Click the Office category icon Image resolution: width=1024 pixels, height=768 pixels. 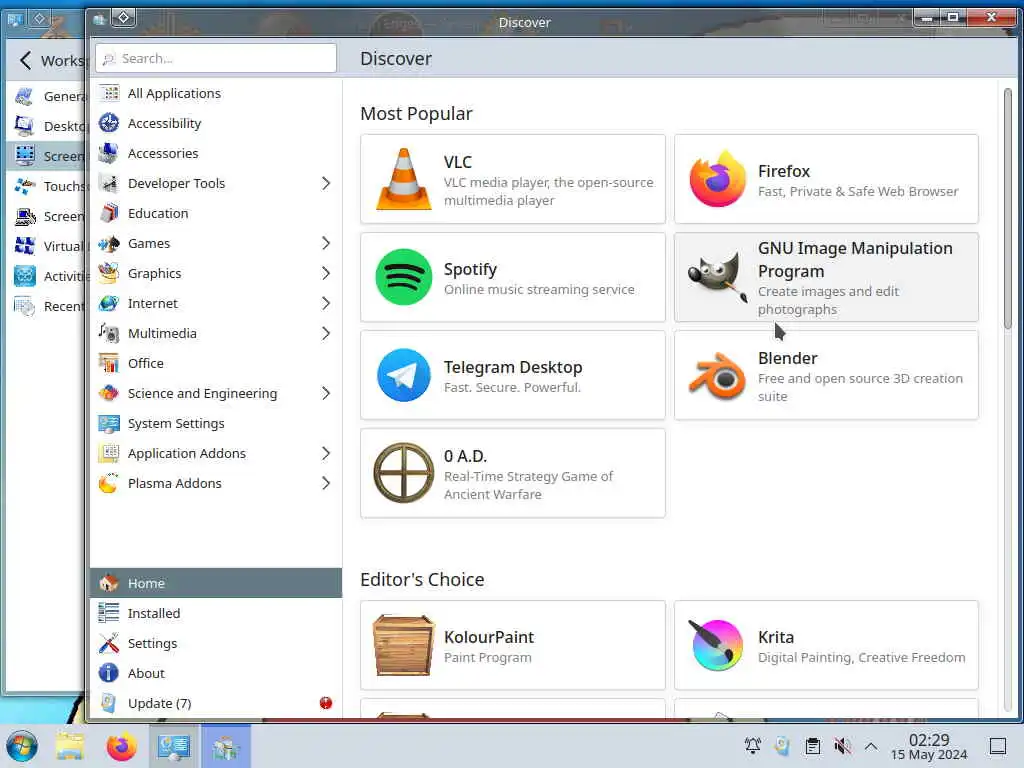[109, 363]
